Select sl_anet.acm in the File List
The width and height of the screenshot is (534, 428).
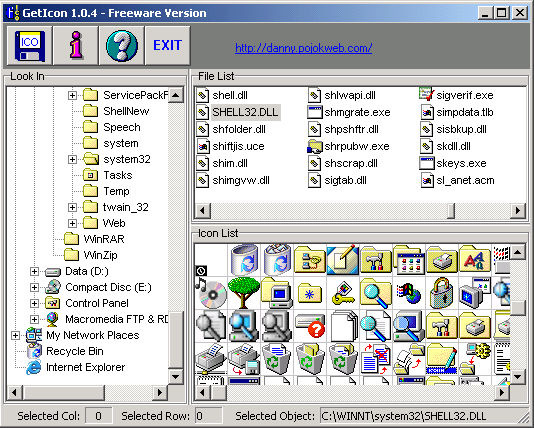[x=457, y=180]
